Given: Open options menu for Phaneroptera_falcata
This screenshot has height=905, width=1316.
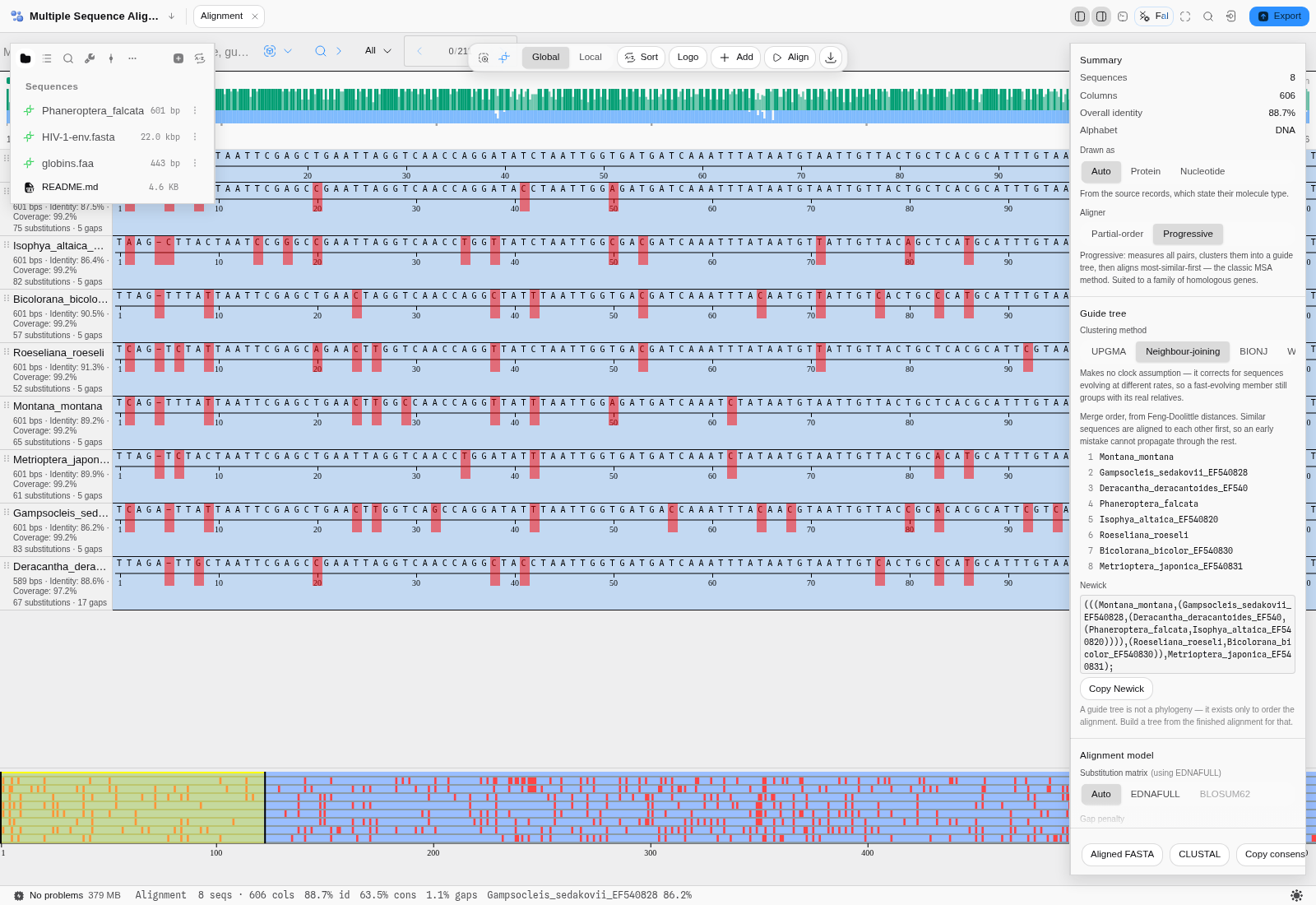Looking at the screenshot, I should tap(195, 111).
